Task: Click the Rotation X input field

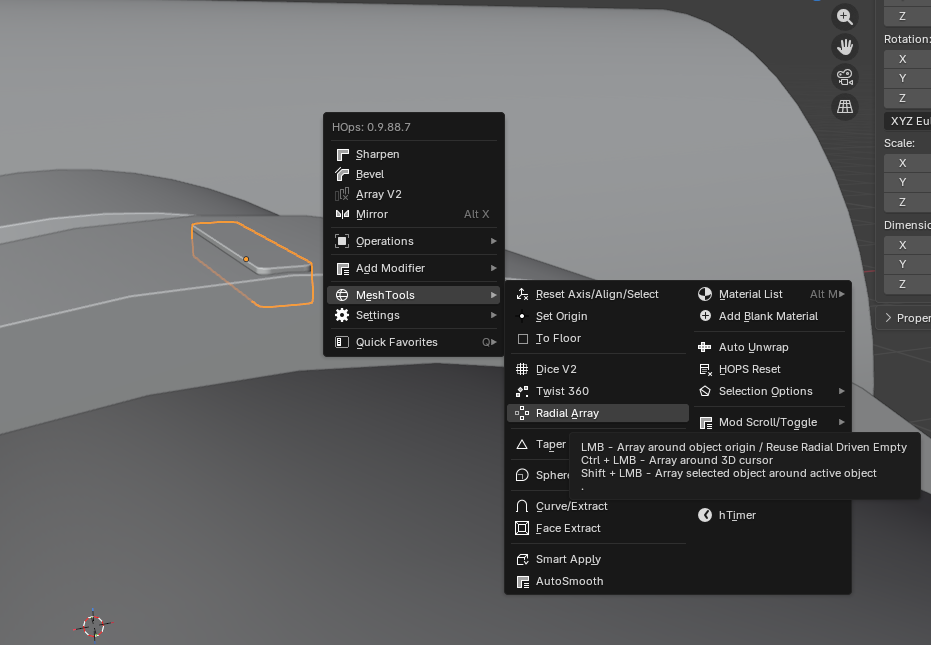Action: [908, 59]
